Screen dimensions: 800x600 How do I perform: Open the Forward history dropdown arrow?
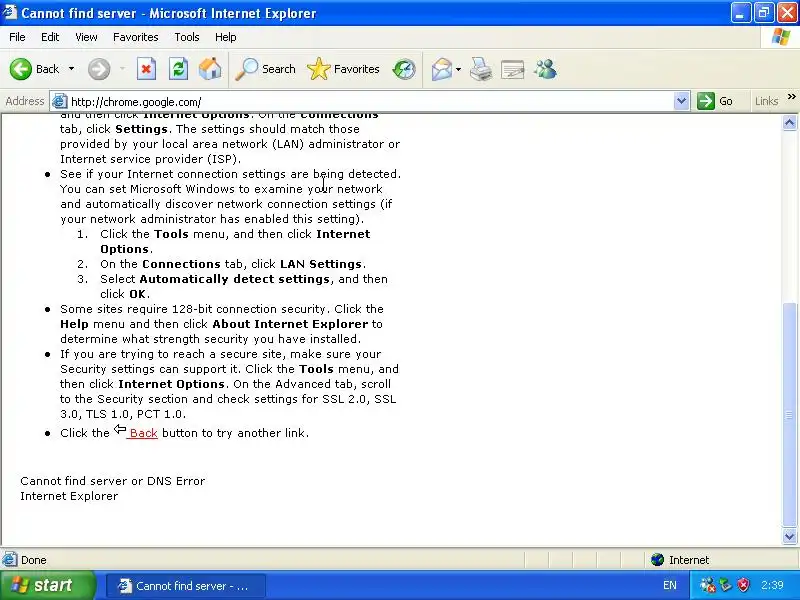(x=122, y=69)
